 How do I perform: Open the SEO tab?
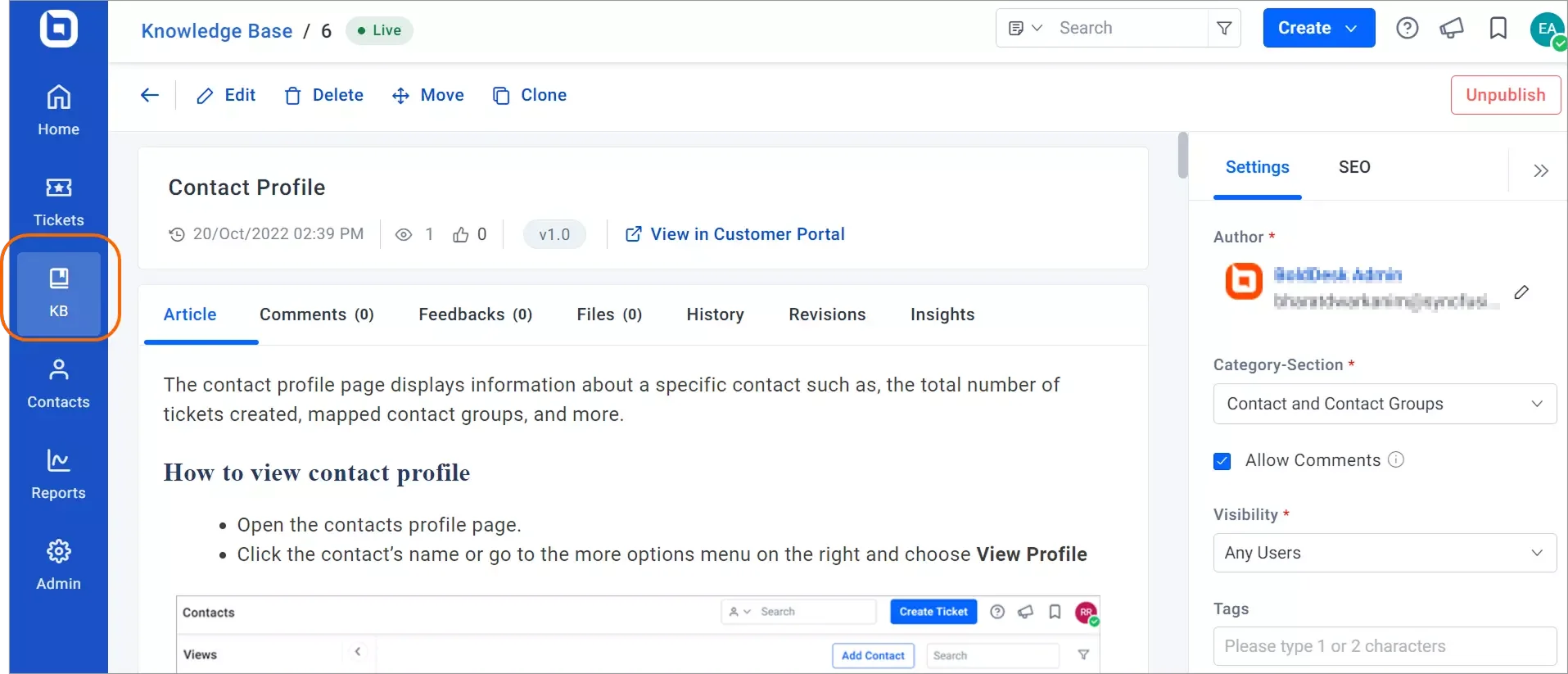1353,167
